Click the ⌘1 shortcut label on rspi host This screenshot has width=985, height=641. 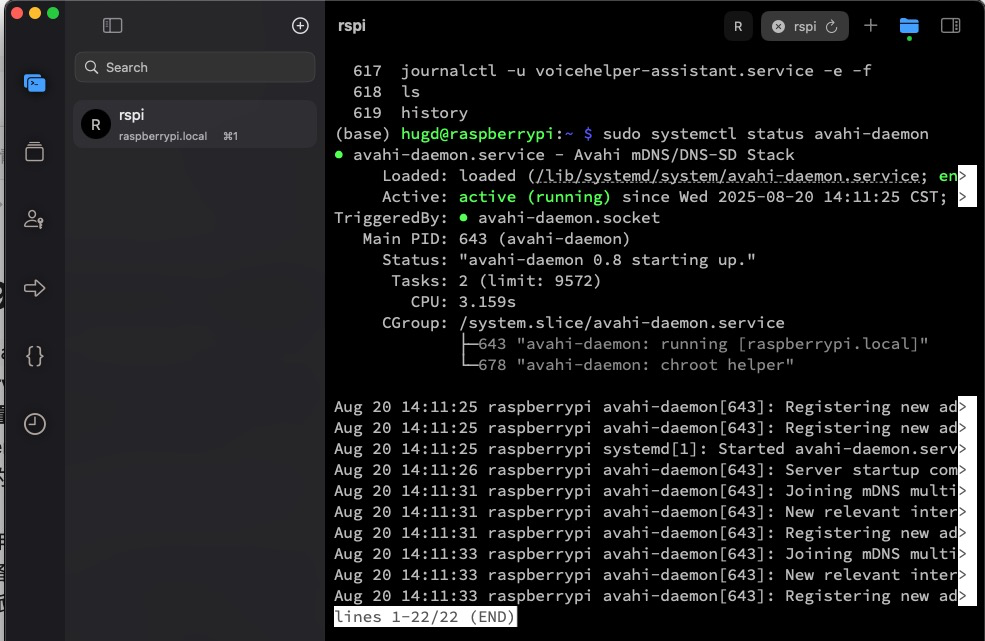(231, 136)
